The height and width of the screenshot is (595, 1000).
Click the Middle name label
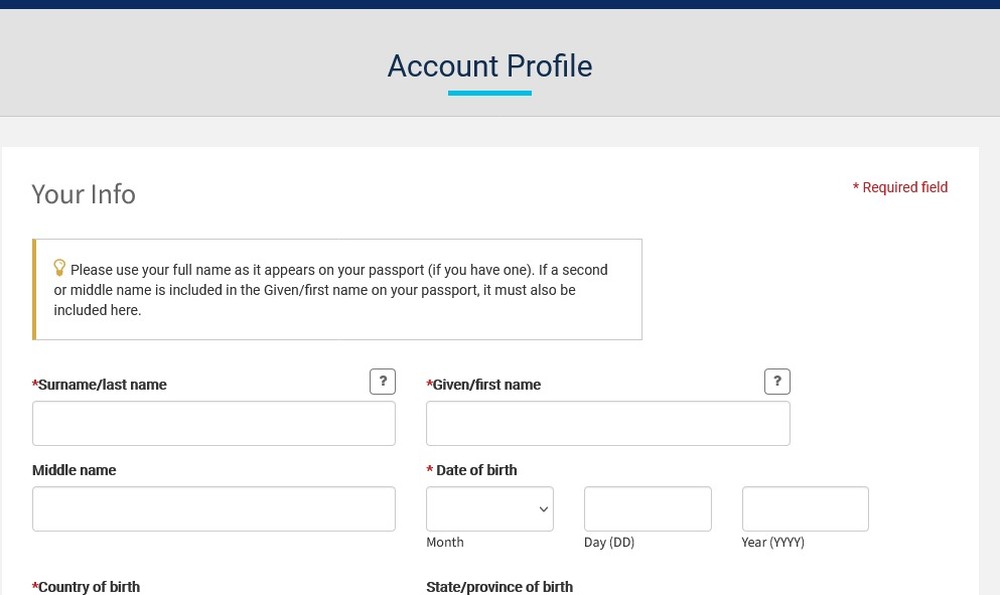[x=74, y=470]
